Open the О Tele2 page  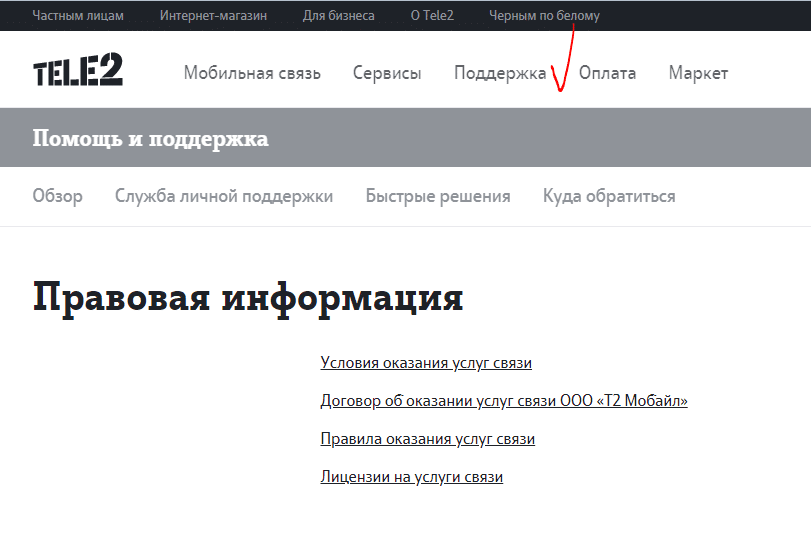(x=432, y=16)
